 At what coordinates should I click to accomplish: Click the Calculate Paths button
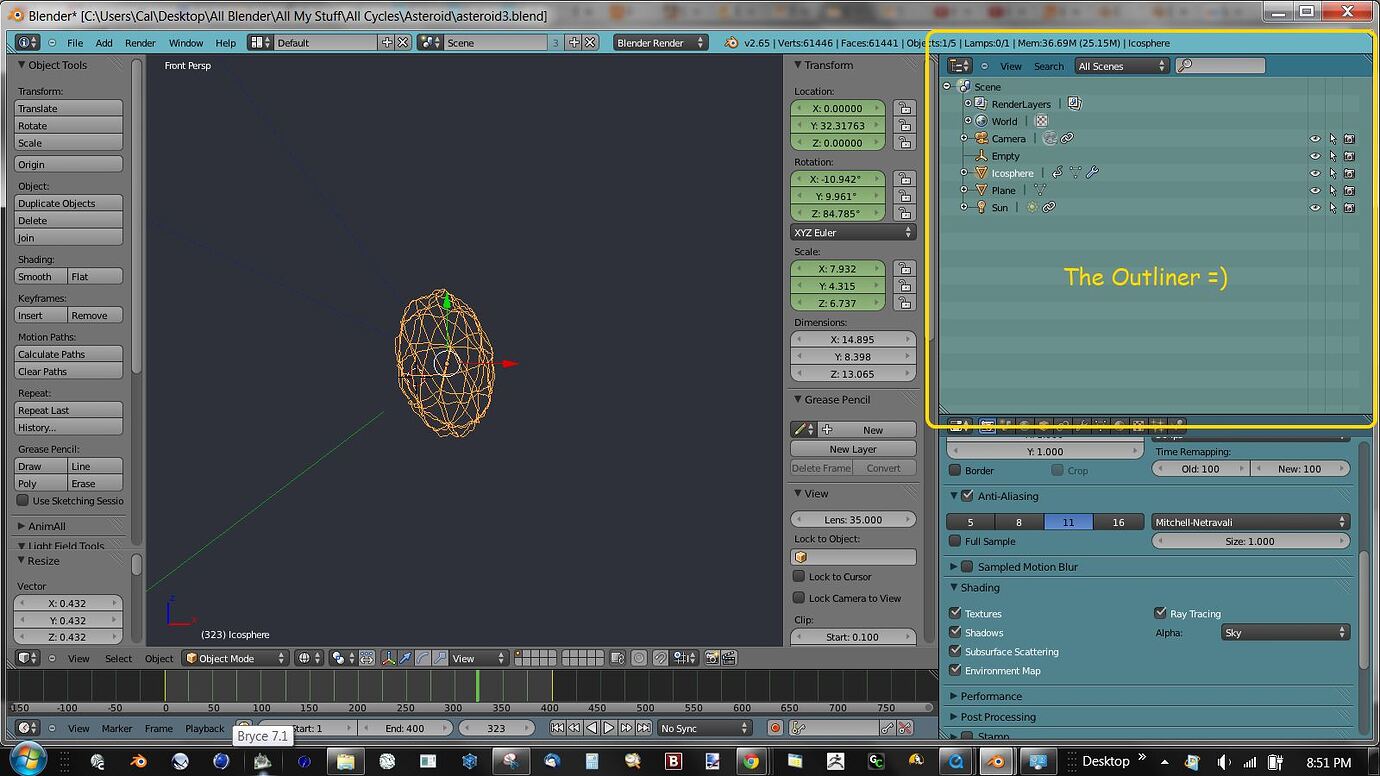pyautogui.click(x=69, y=354)
